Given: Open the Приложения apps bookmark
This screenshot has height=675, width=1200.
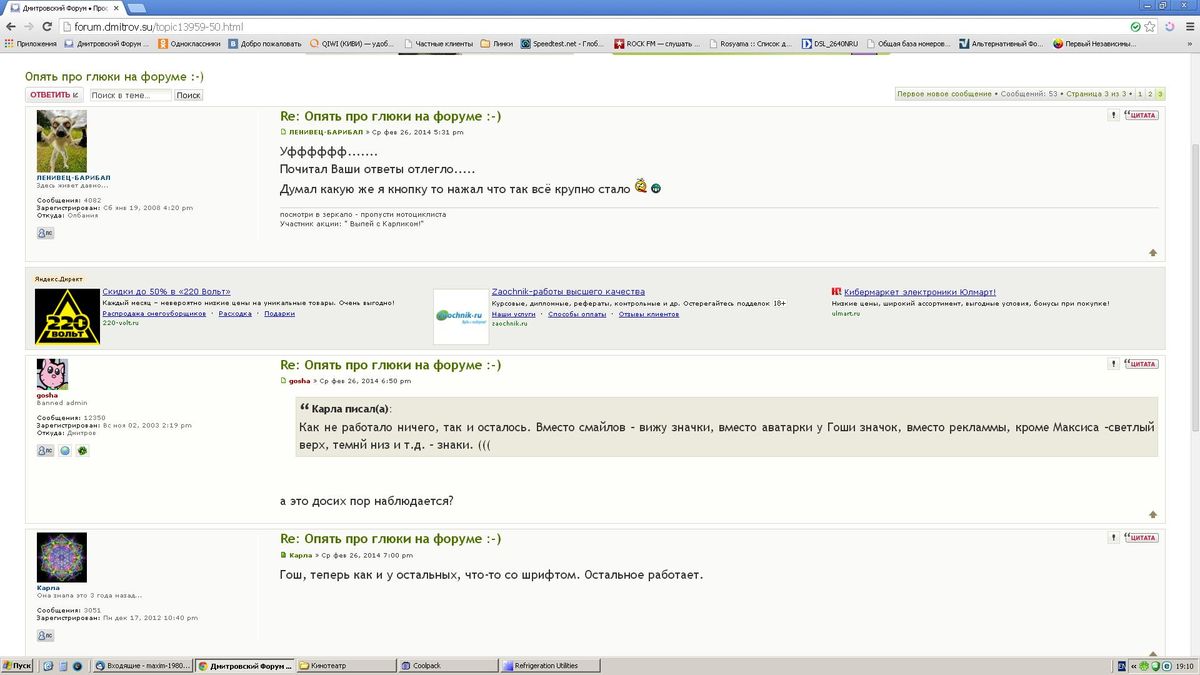Looking at the screenshot, I should 30,44.
